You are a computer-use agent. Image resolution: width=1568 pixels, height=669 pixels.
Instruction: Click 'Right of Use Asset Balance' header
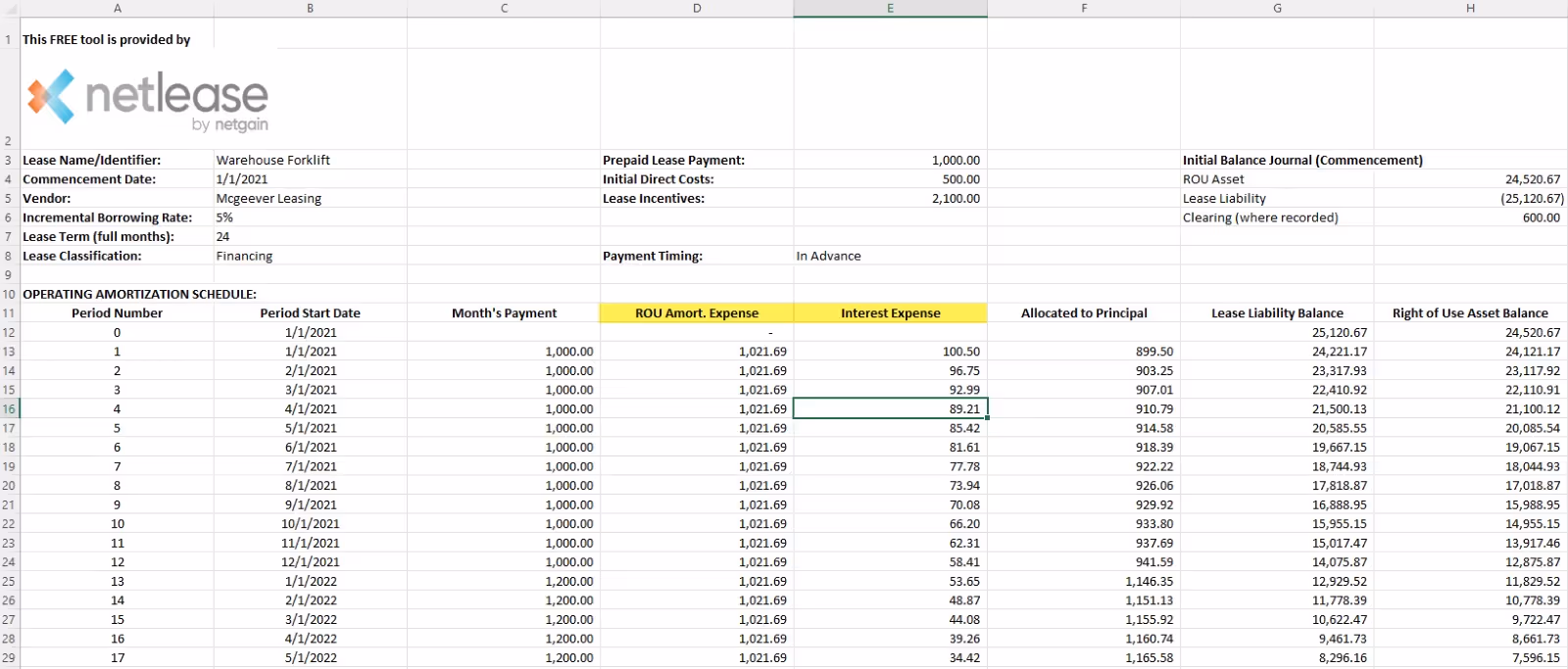(1470, 313)
